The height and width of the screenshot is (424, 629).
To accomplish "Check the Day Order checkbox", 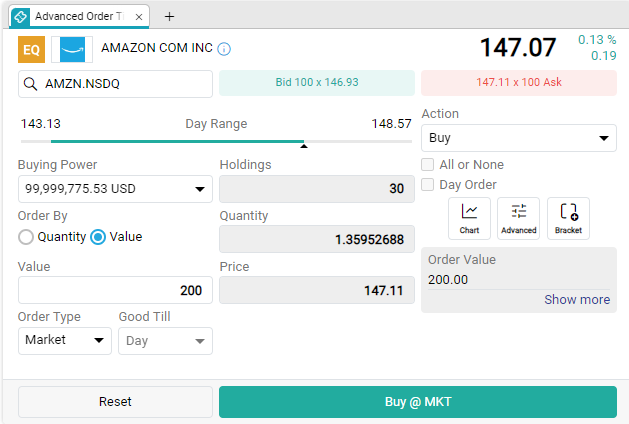I will coord(428,185).
